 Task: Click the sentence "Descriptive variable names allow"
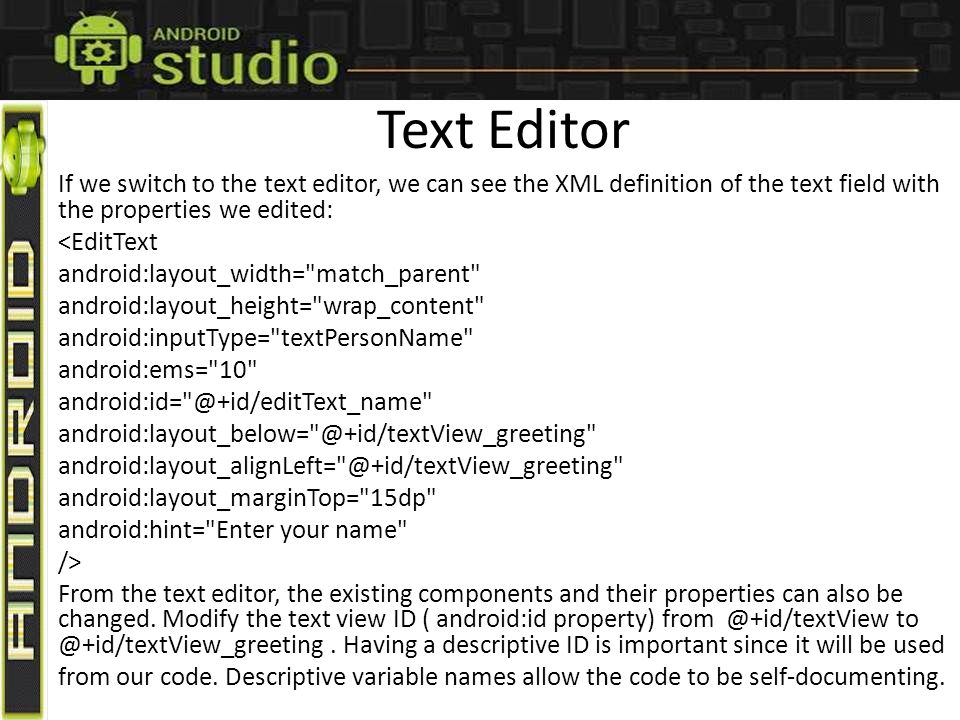point(585,677)
